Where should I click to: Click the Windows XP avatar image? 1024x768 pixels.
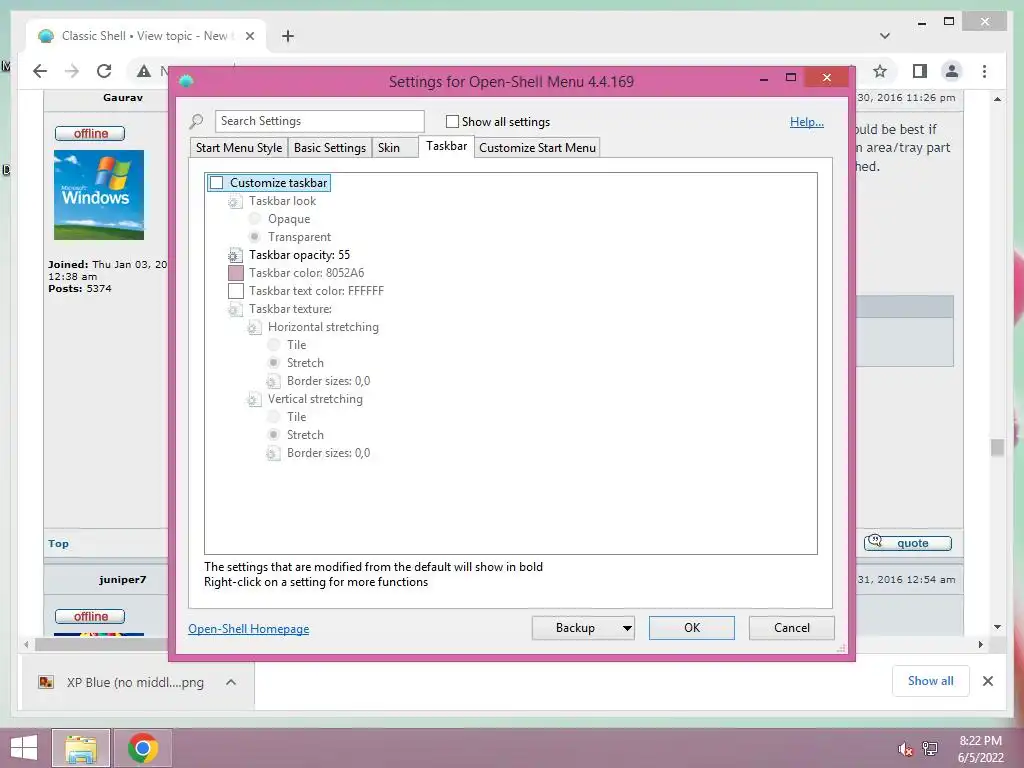coord(99,195)
